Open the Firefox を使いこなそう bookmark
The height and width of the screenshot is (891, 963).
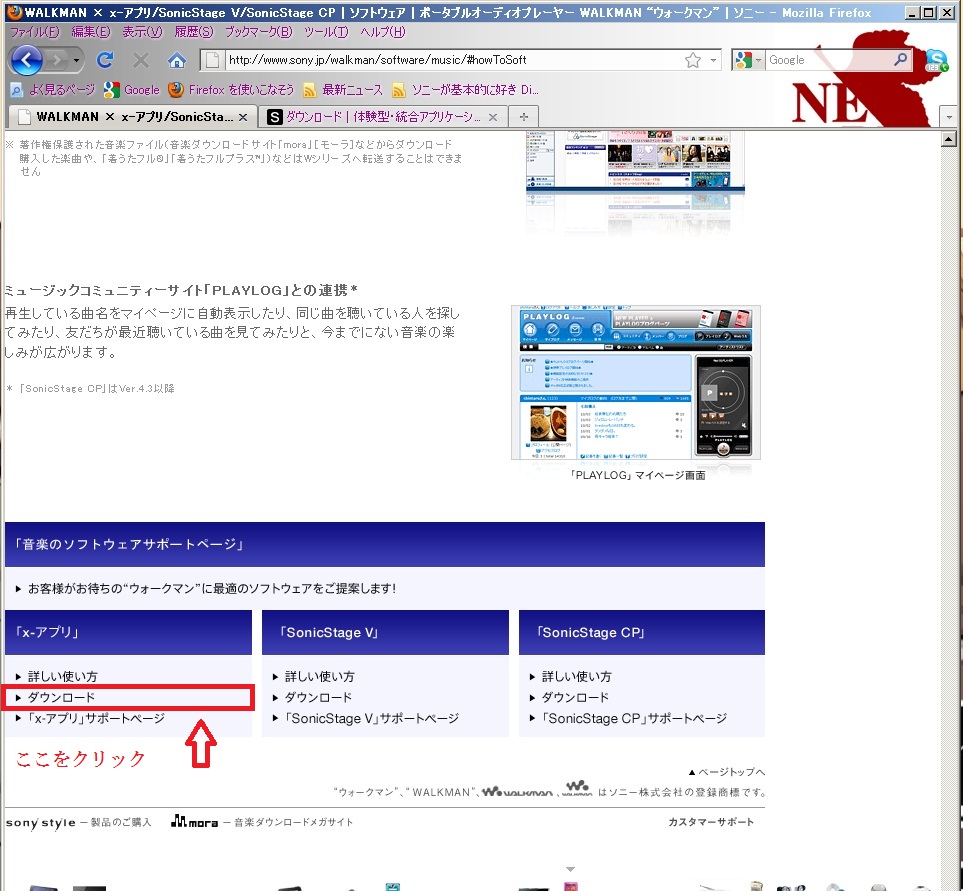coord(232,90)
